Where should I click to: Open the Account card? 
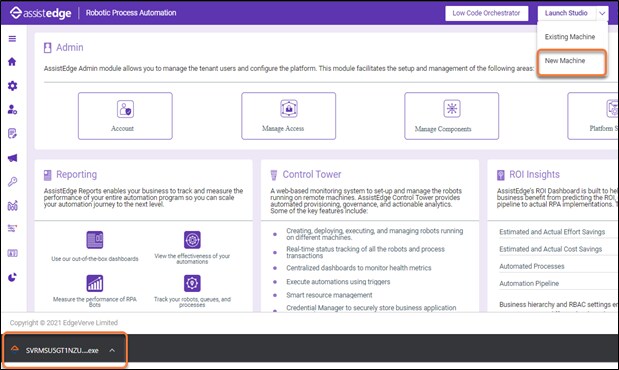125,116
